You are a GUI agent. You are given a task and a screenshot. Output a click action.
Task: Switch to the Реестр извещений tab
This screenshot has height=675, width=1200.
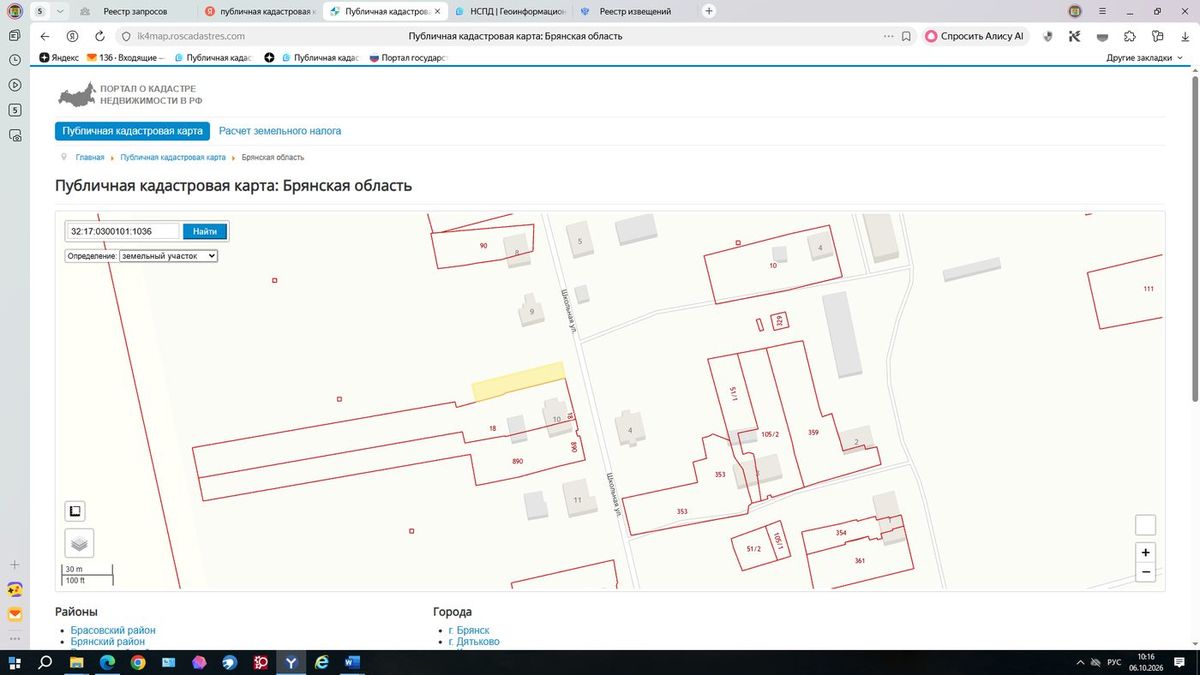(636, 11)
